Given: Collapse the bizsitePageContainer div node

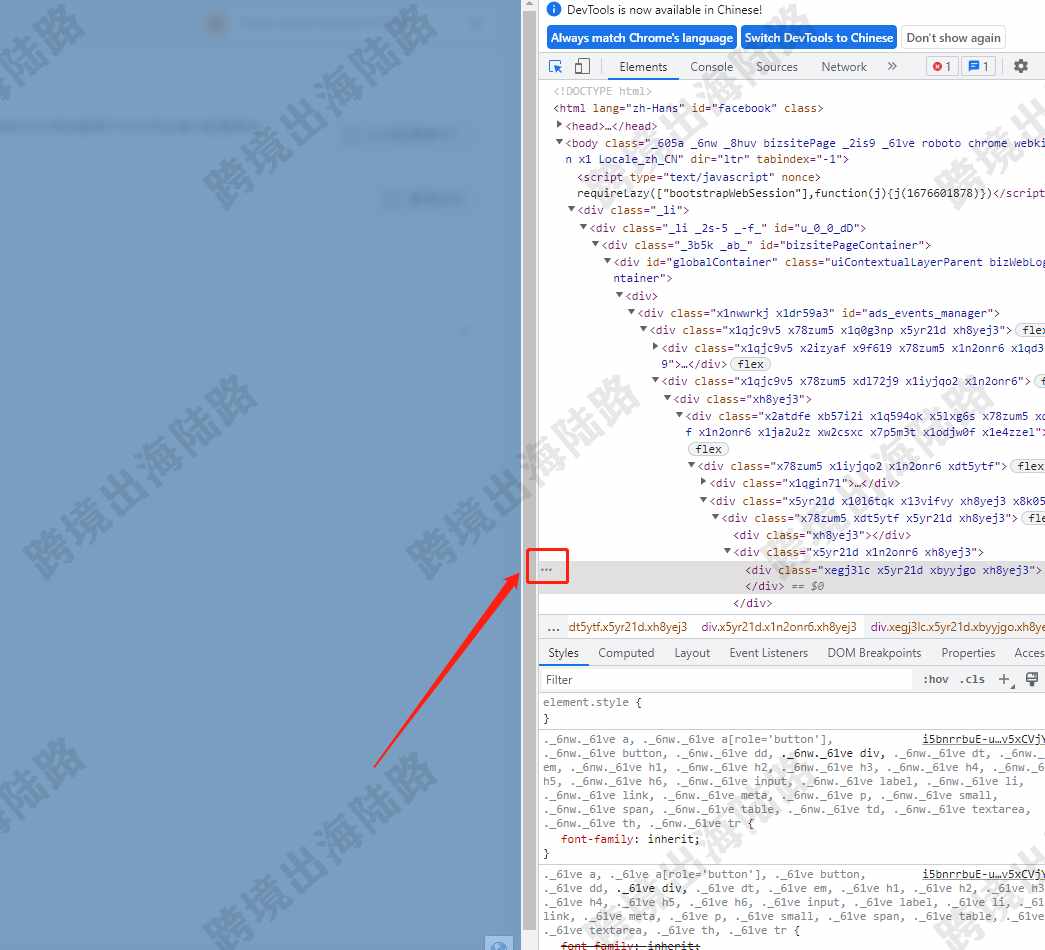Looking at the screenshot, I should (x=596, y=244).
